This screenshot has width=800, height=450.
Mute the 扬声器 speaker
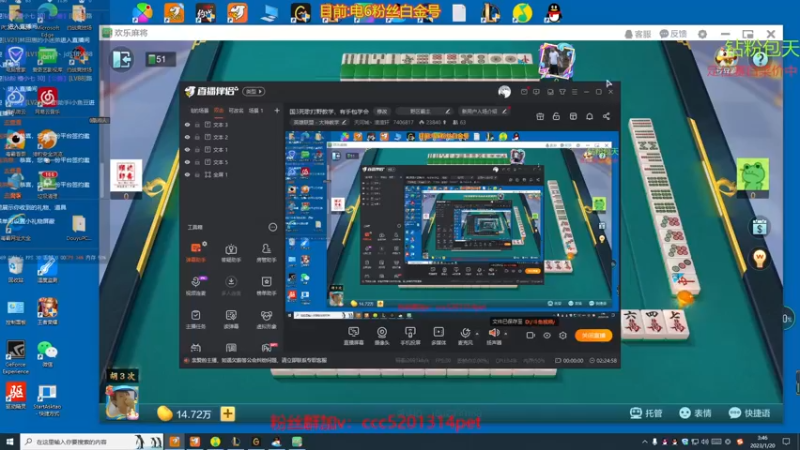[x=493, y=336]
